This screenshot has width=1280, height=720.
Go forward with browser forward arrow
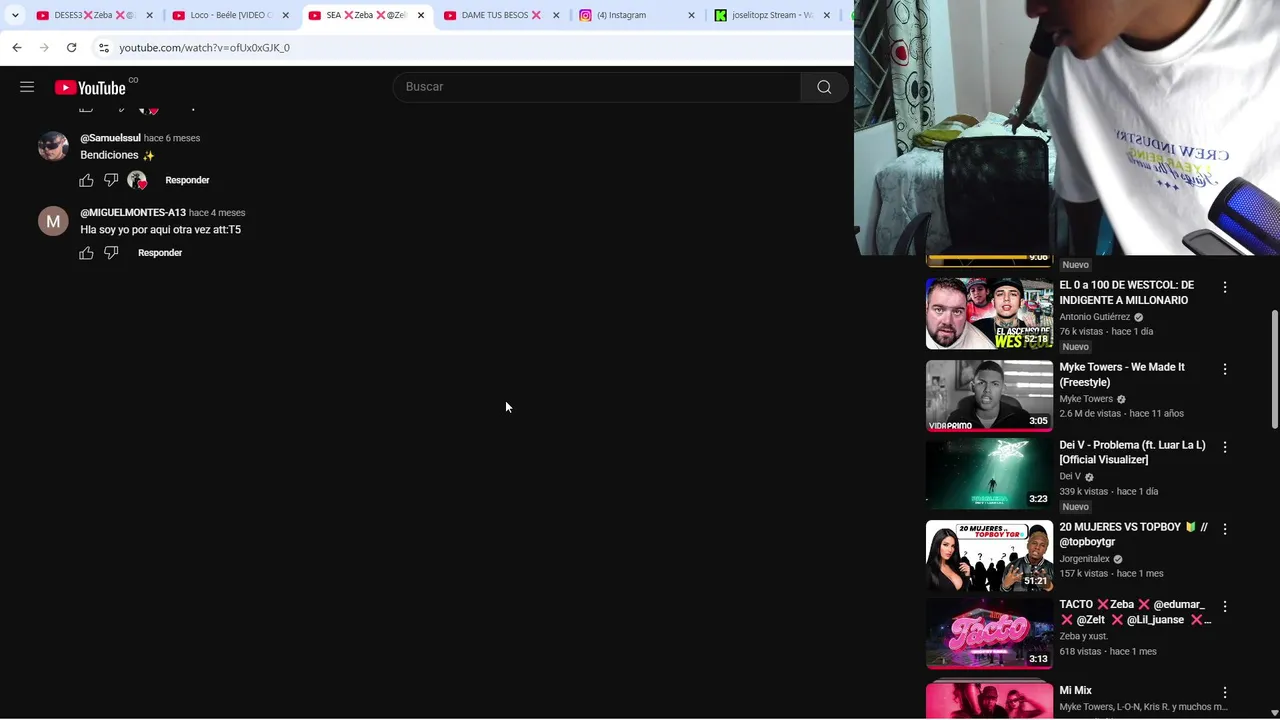click(44, 47)
